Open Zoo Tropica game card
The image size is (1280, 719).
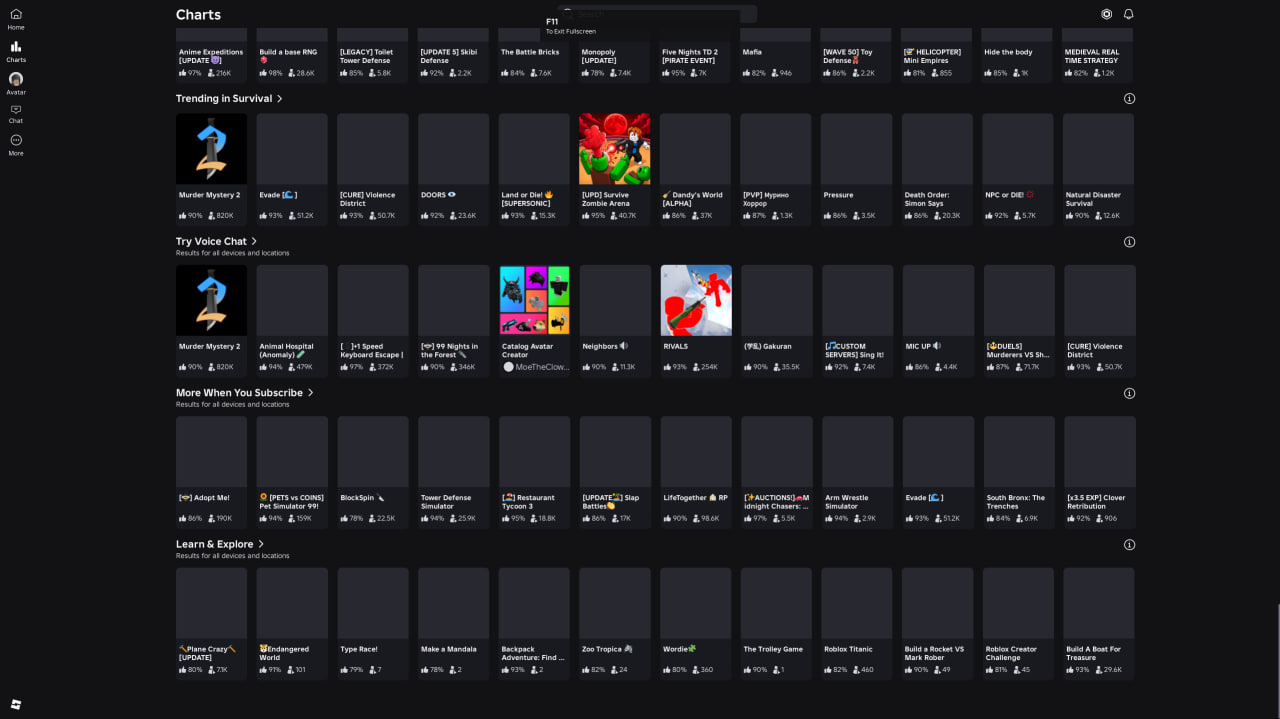(x=615, y=624)
